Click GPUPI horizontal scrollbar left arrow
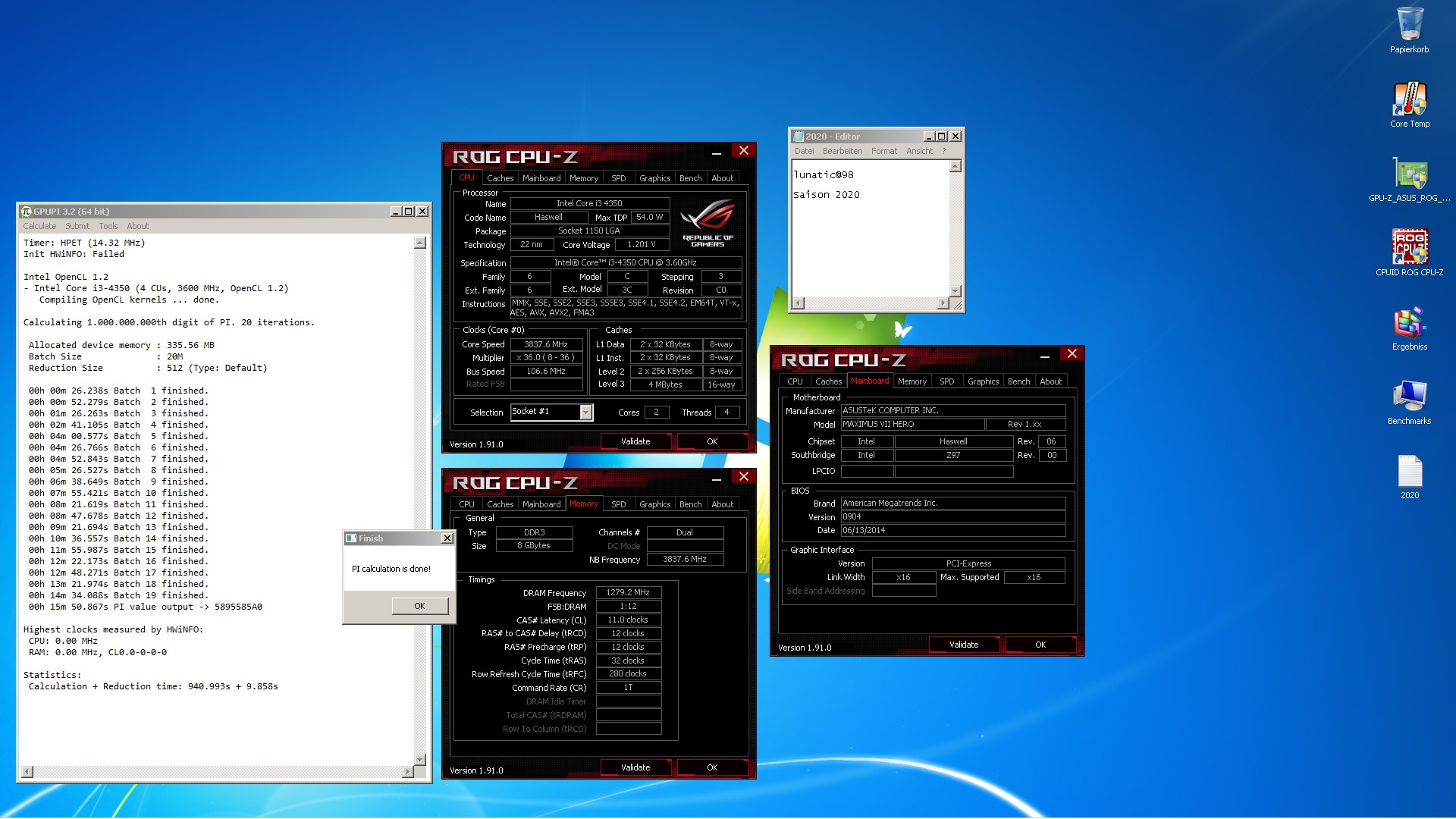 [27, 772]
